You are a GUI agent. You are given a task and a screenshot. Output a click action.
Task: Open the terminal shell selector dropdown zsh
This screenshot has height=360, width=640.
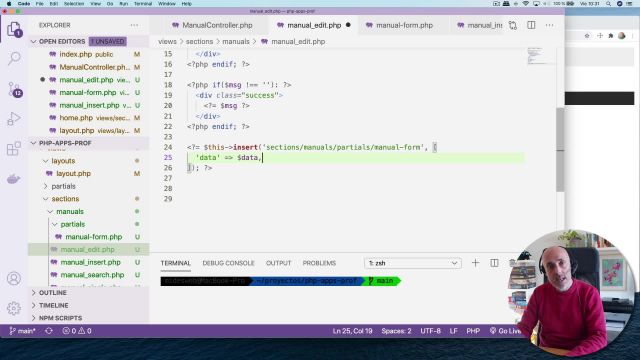(x=413, y=263)
